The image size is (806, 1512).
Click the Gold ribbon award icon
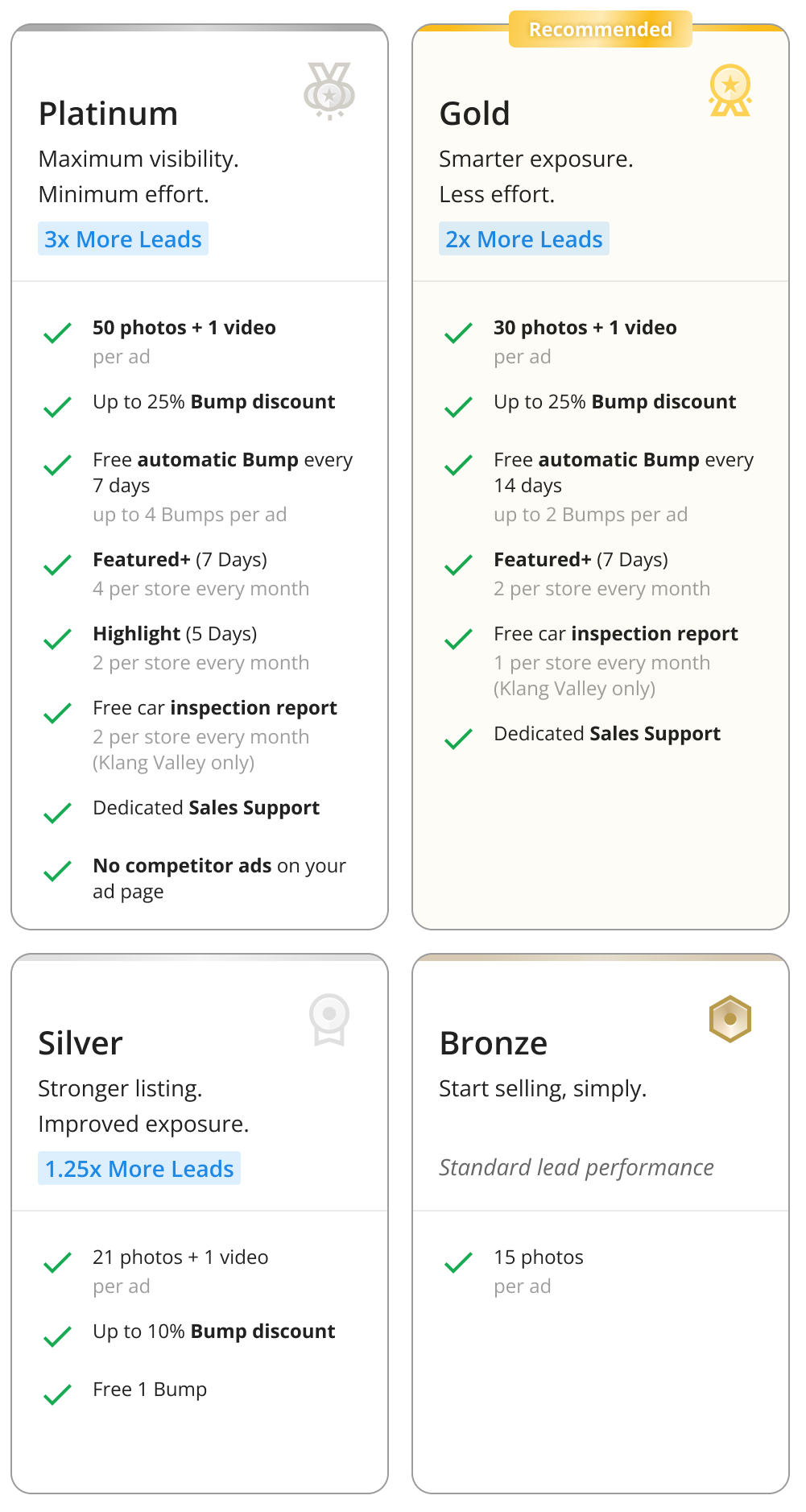pyautogui.click(x=730, y=90)
